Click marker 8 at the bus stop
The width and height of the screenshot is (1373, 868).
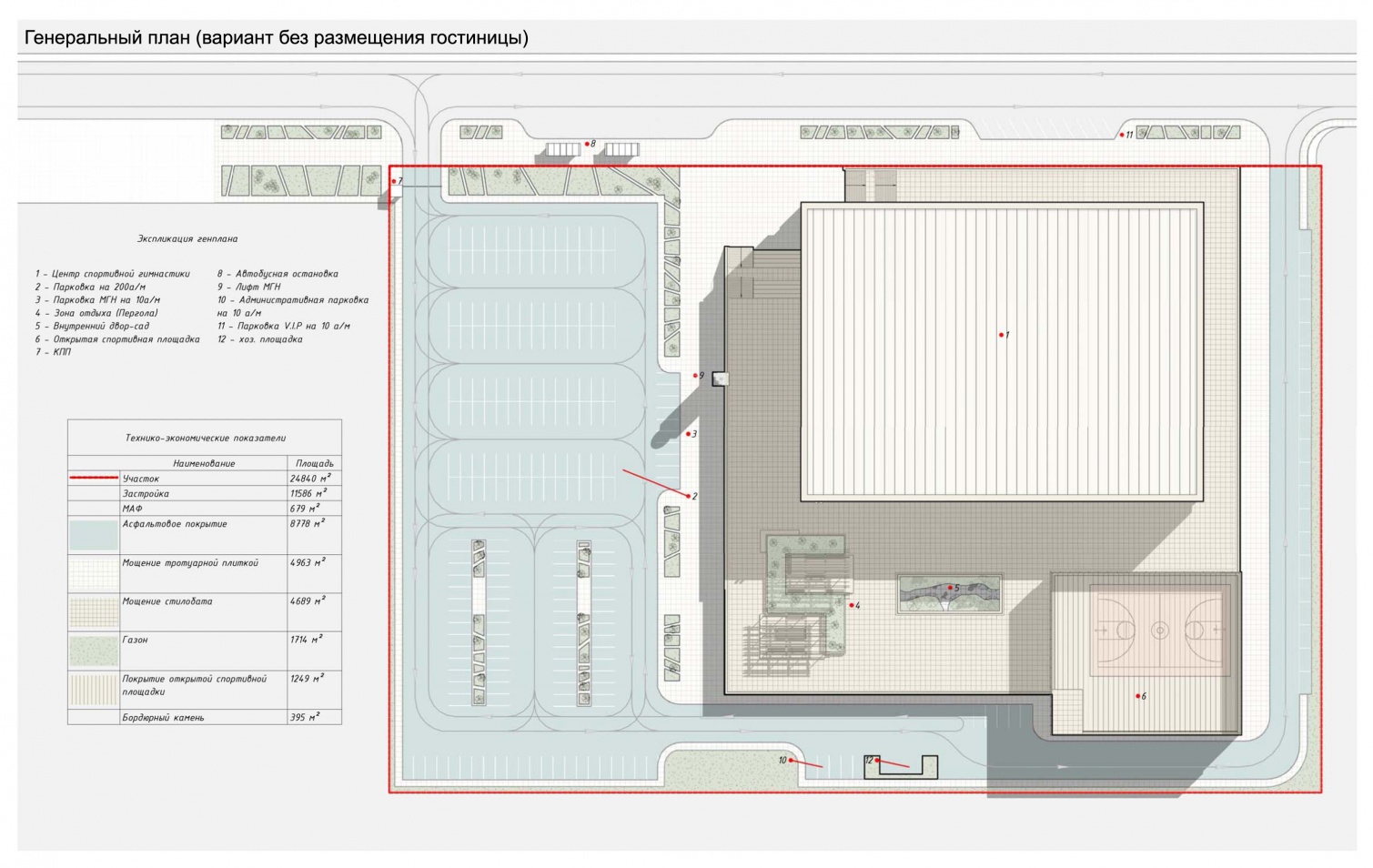pos(587,144)
